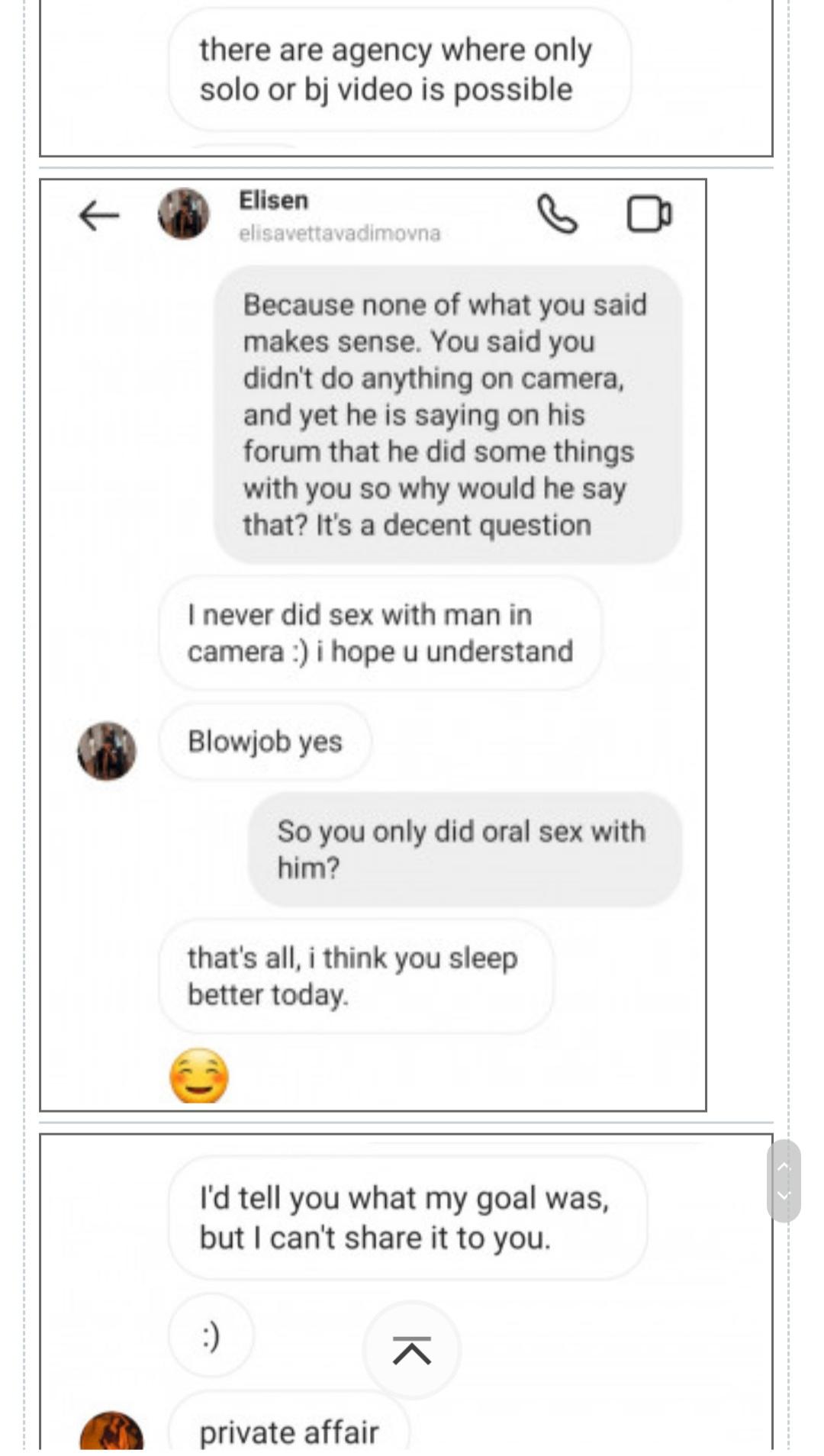The height and width of the screenshot is (1456, 824).
Task: Start a voice call with Elisen
Action: tap(558, 214)
